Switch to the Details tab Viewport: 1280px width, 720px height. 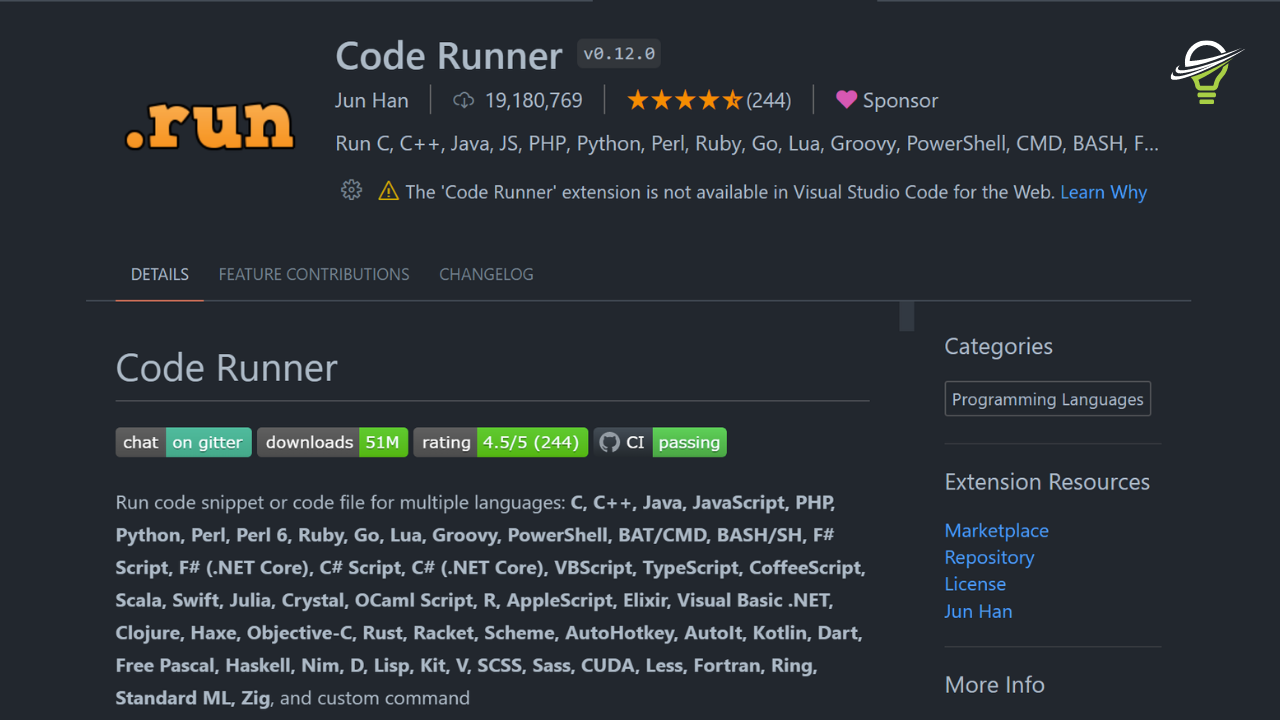160,274
